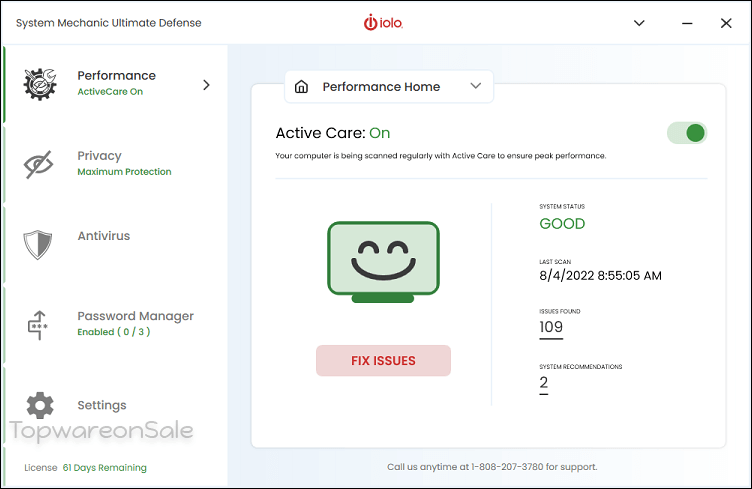Open the 109 issues found link
The width and height of the screenshot is (752, 489).
tap(551, 327)
